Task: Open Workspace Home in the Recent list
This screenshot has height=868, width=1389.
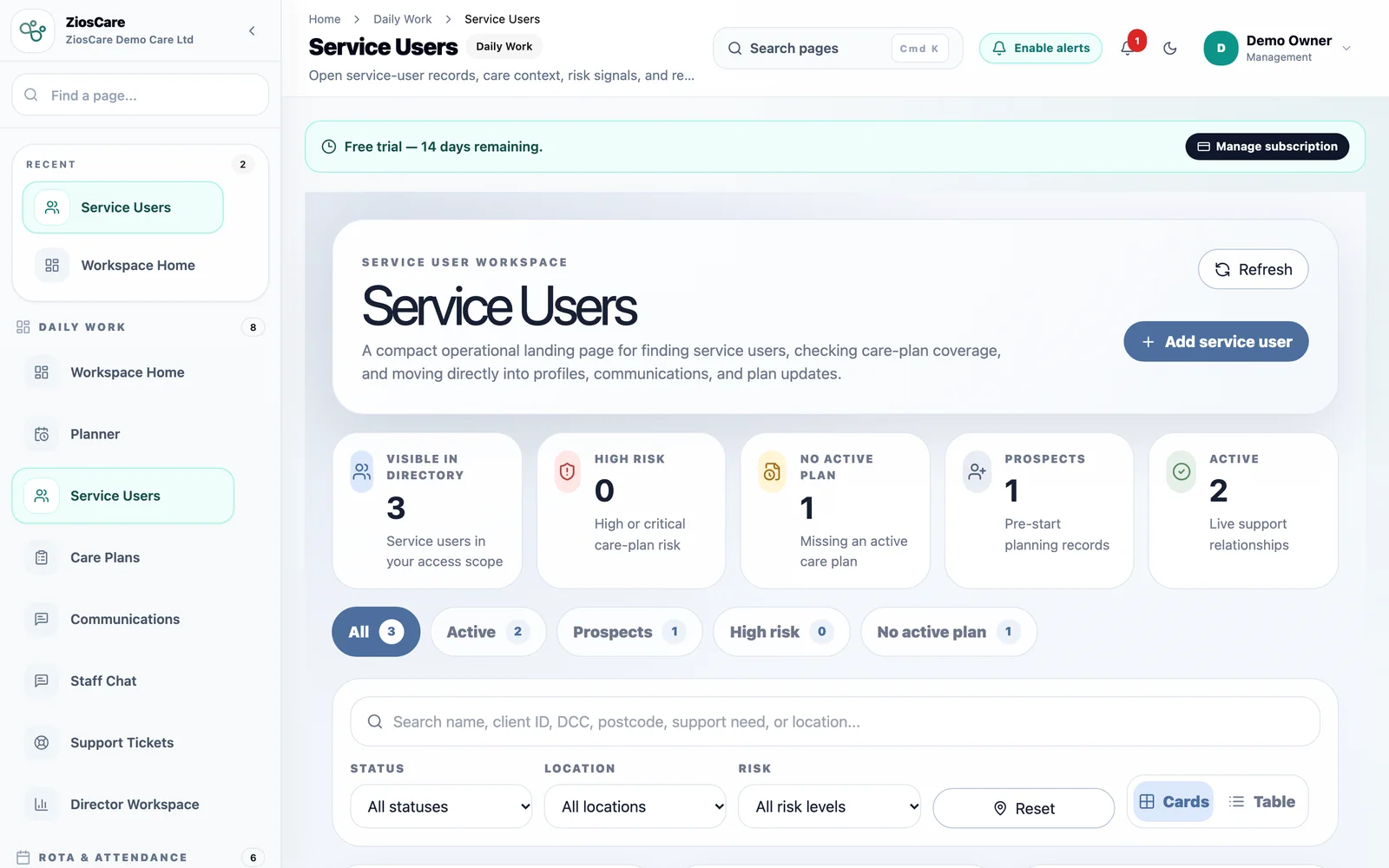Action: [x=123, y=266]
